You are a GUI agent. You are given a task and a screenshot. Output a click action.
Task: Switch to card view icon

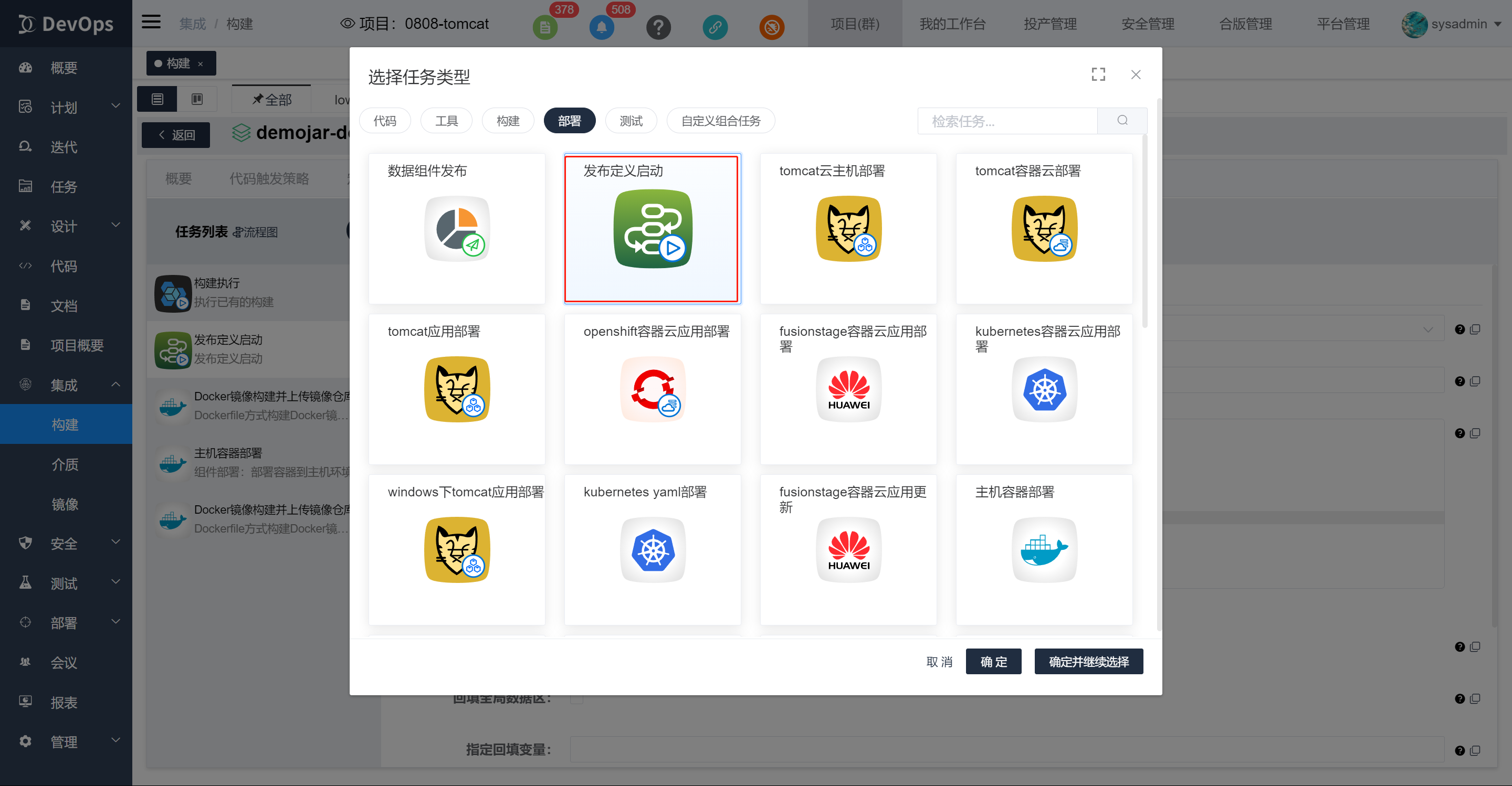pos(197,99)
